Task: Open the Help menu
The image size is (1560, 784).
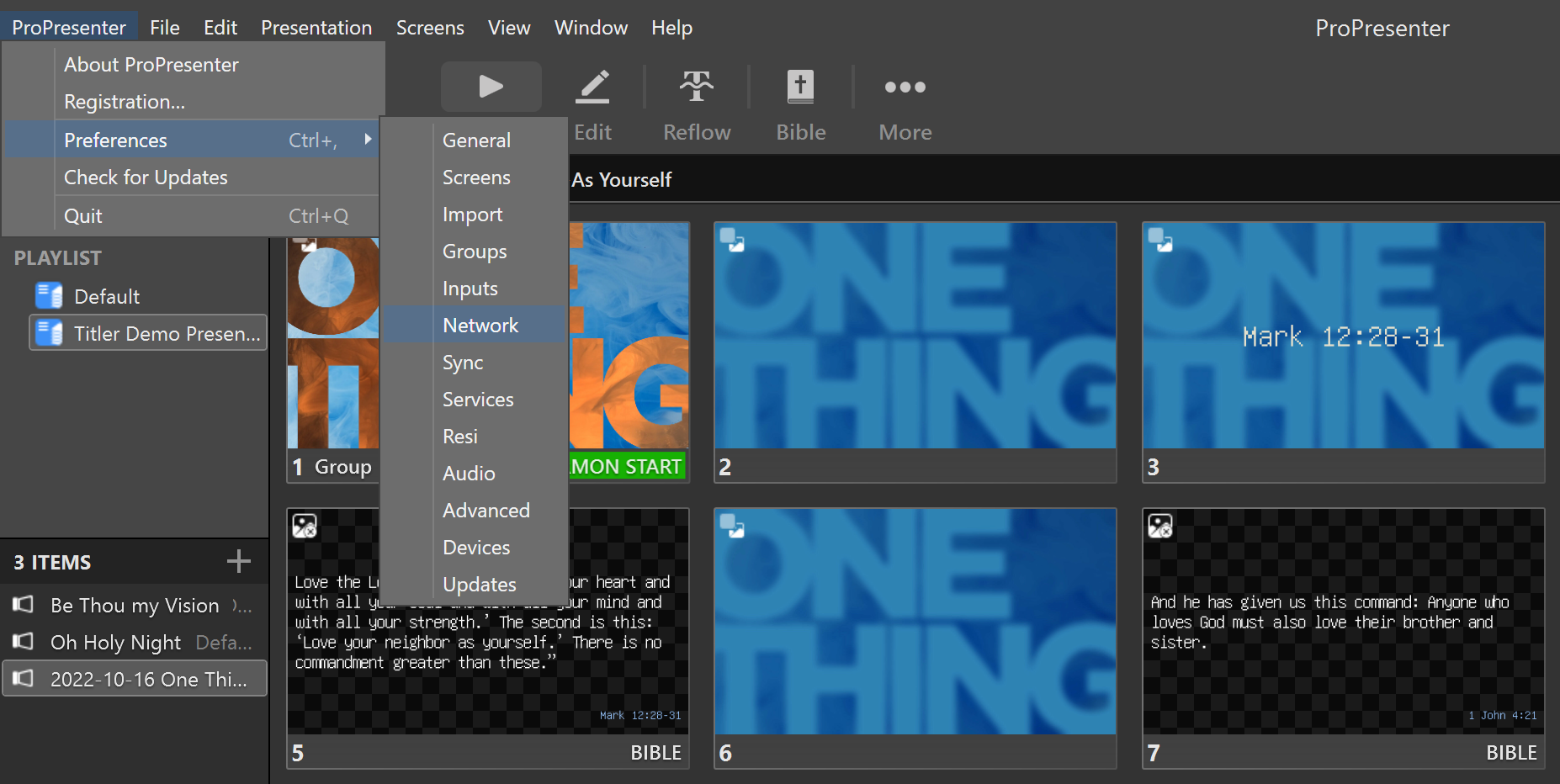Action: click(x=671, y=27)
